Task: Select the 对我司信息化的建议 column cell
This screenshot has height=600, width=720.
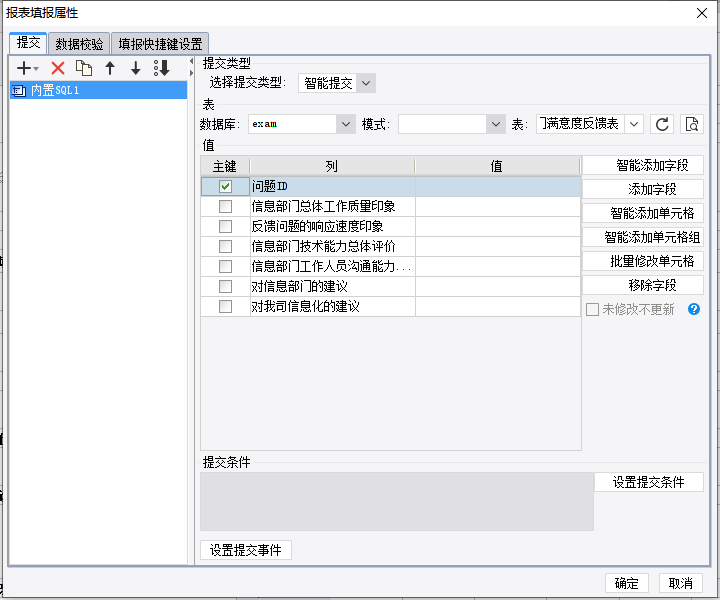Action: click(x=332, y=306)
